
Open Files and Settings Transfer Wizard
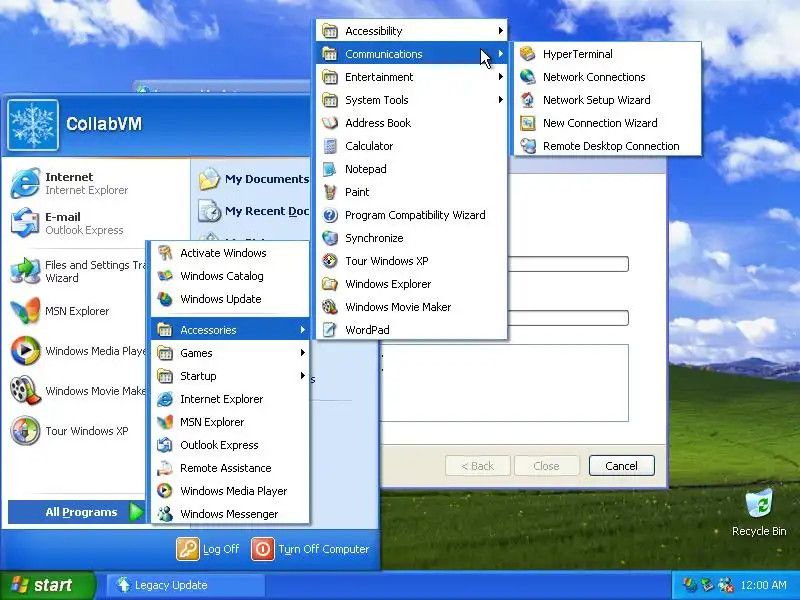tap(77, 271)
